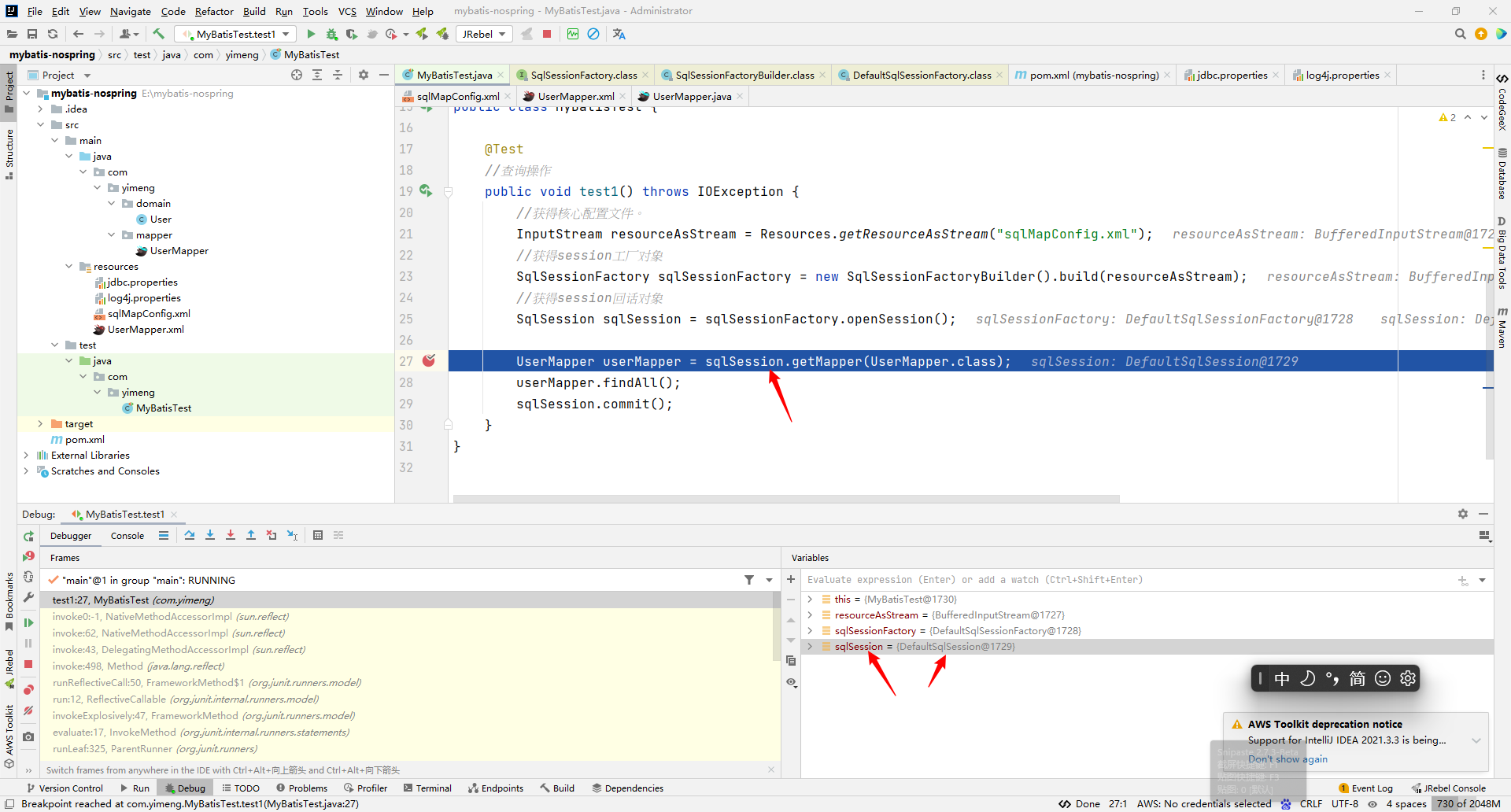Viewport: 1511px width, 812px height.
Task: Click the red Stop icon in the main toolbar
Action: coord(547,34)
